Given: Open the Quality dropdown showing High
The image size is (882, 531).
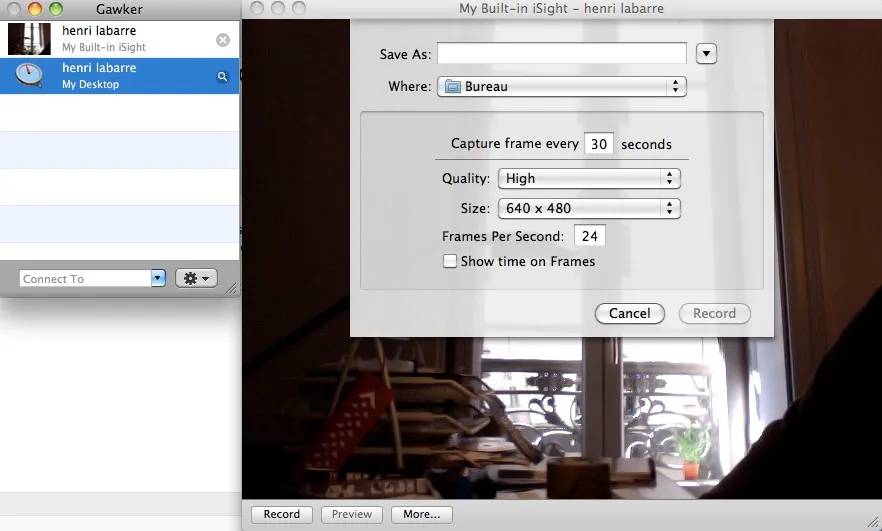Looking at the screenshot, I should (589, 179).
